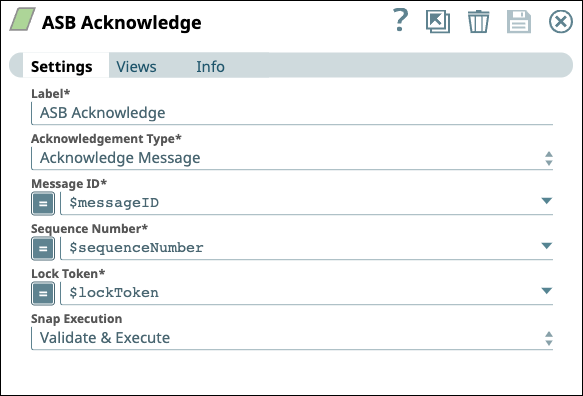Select the Settings tab

pos(62,67)
